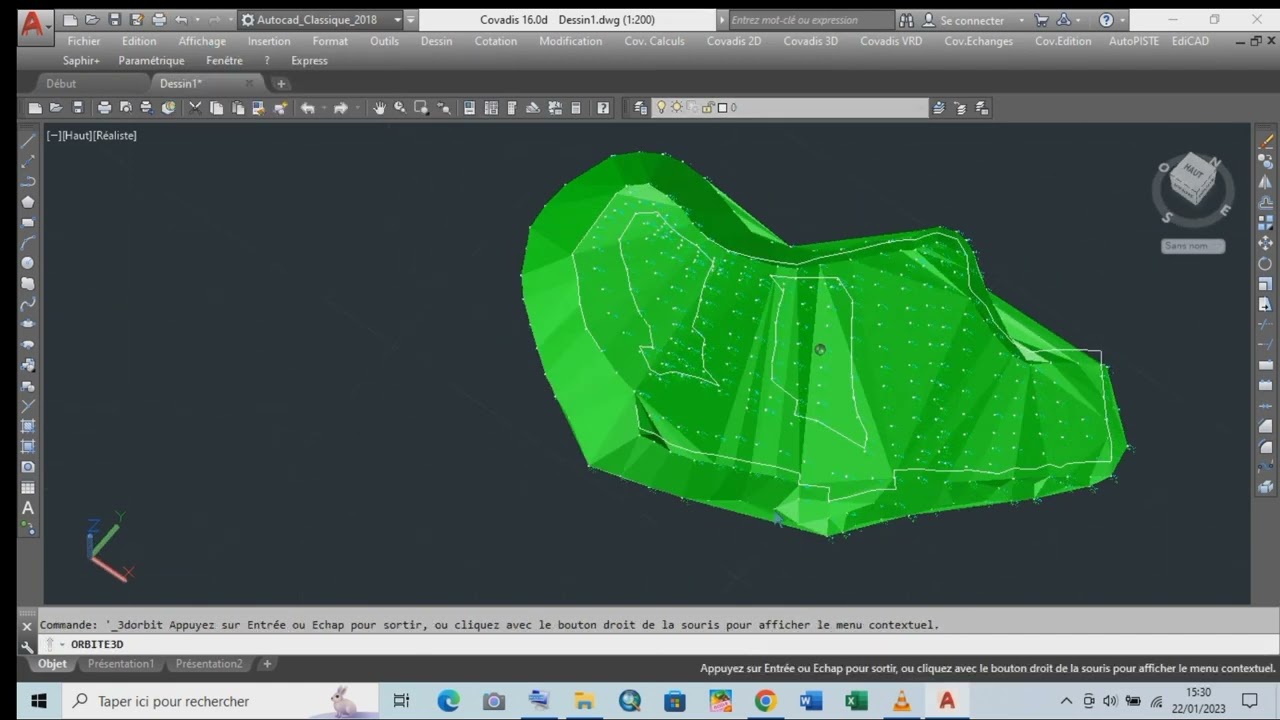Select the Line drawing tool
The height and width of the screenshot is (720, 1280).
click(28, 140)
